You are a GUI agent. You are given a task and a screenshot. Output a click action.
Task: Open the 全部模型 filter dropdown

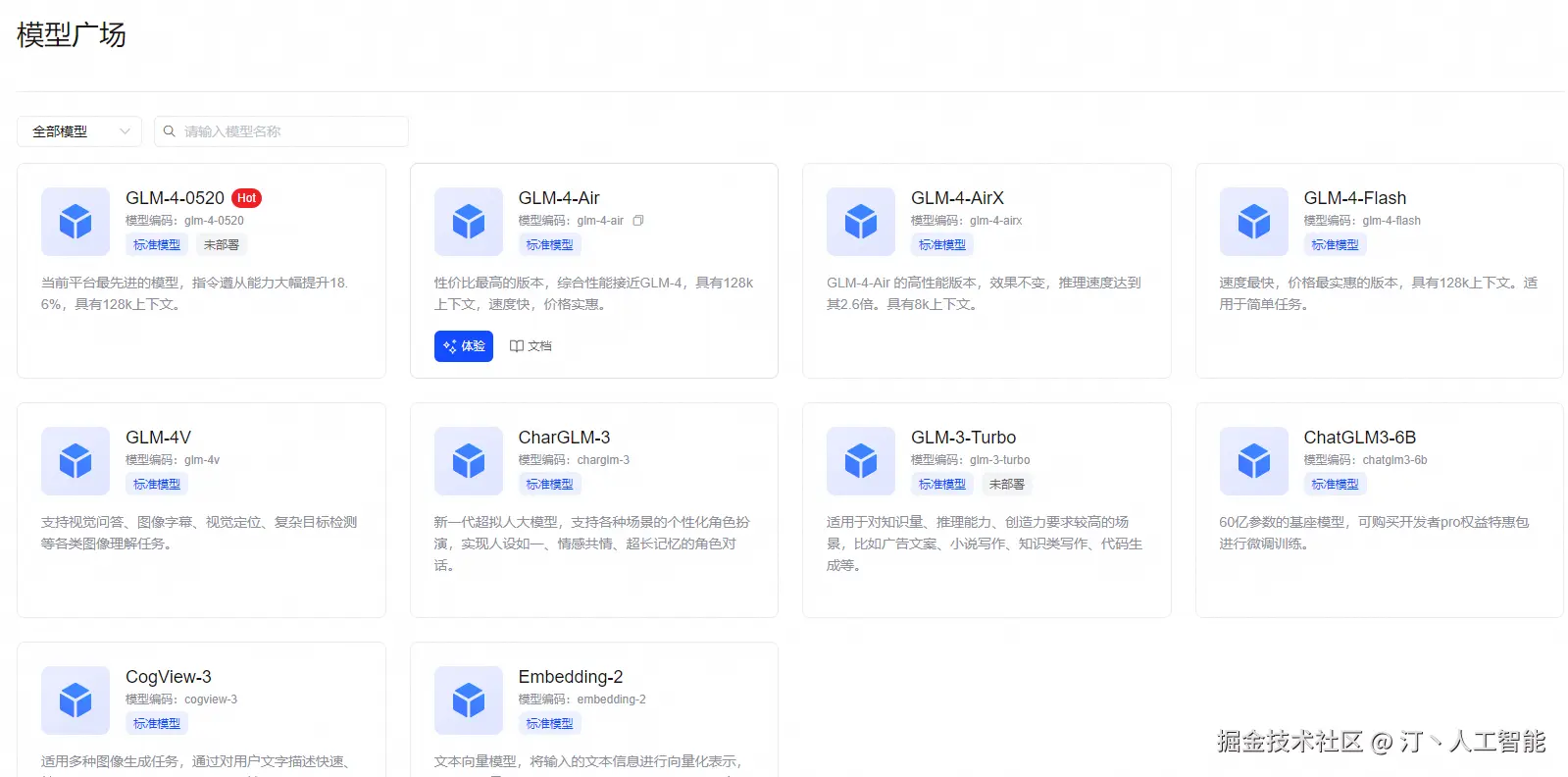point(79,131)
